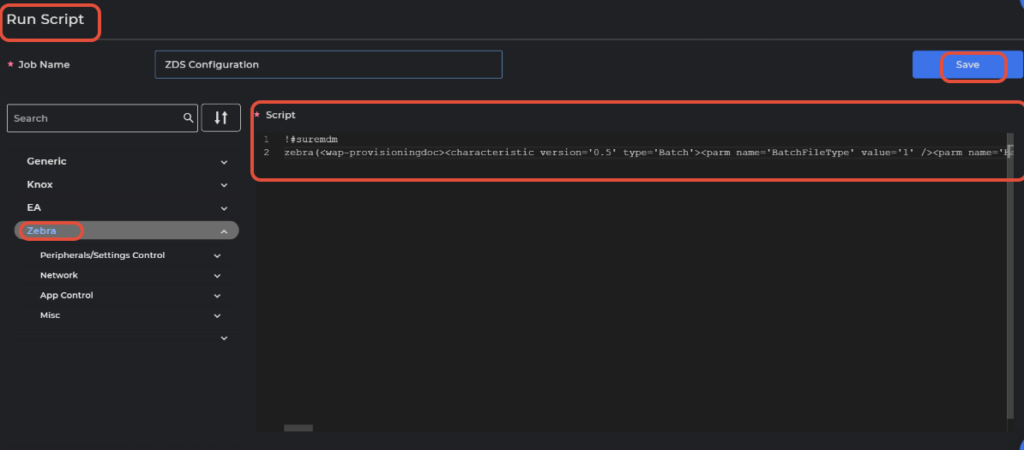Viewport: 1024px width, 450px height.
Task: Collapse the Zebra category using its chevron
Action: [224, 232]
